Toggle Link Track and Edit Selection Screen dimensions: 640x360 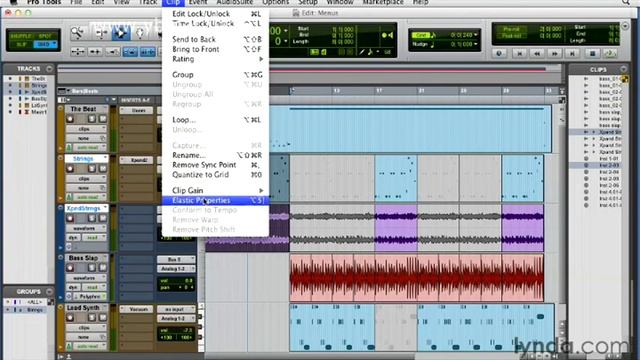pyautogui.click(x=147, y=52)
